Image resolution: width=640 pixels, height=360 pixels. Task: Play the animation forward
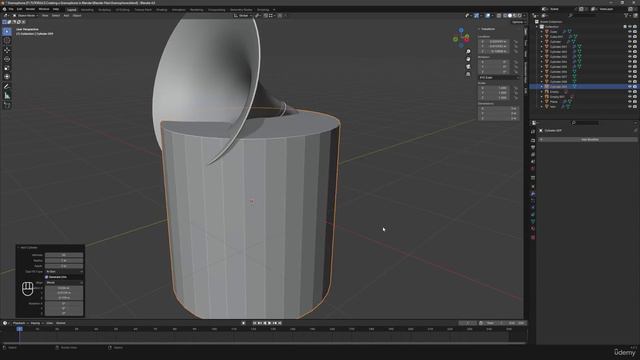point(269,323)
